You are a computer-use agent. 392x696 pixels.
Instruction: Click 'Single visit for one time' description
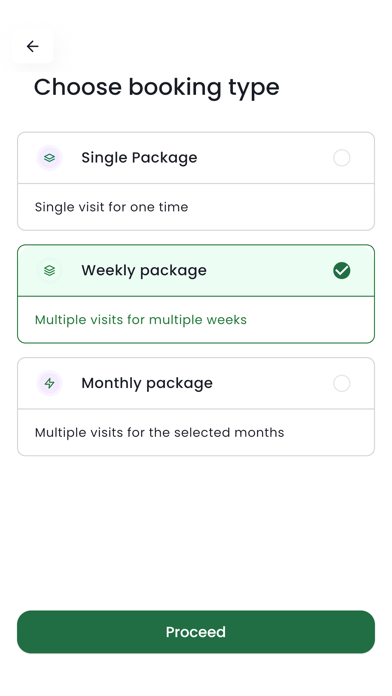111,207
